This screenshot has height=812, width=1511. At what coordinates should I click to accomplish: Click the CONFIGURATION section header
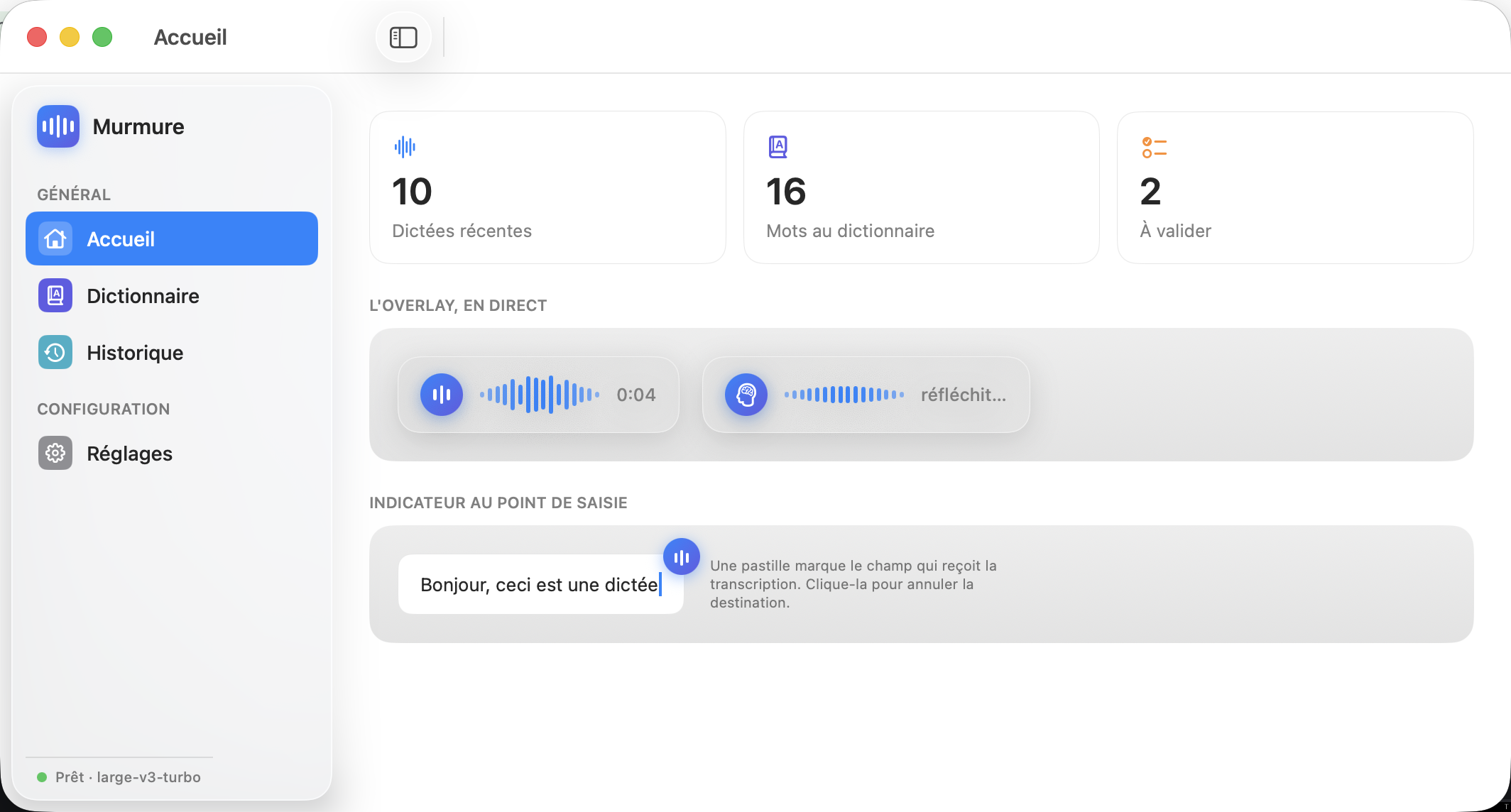pos(104,409)
